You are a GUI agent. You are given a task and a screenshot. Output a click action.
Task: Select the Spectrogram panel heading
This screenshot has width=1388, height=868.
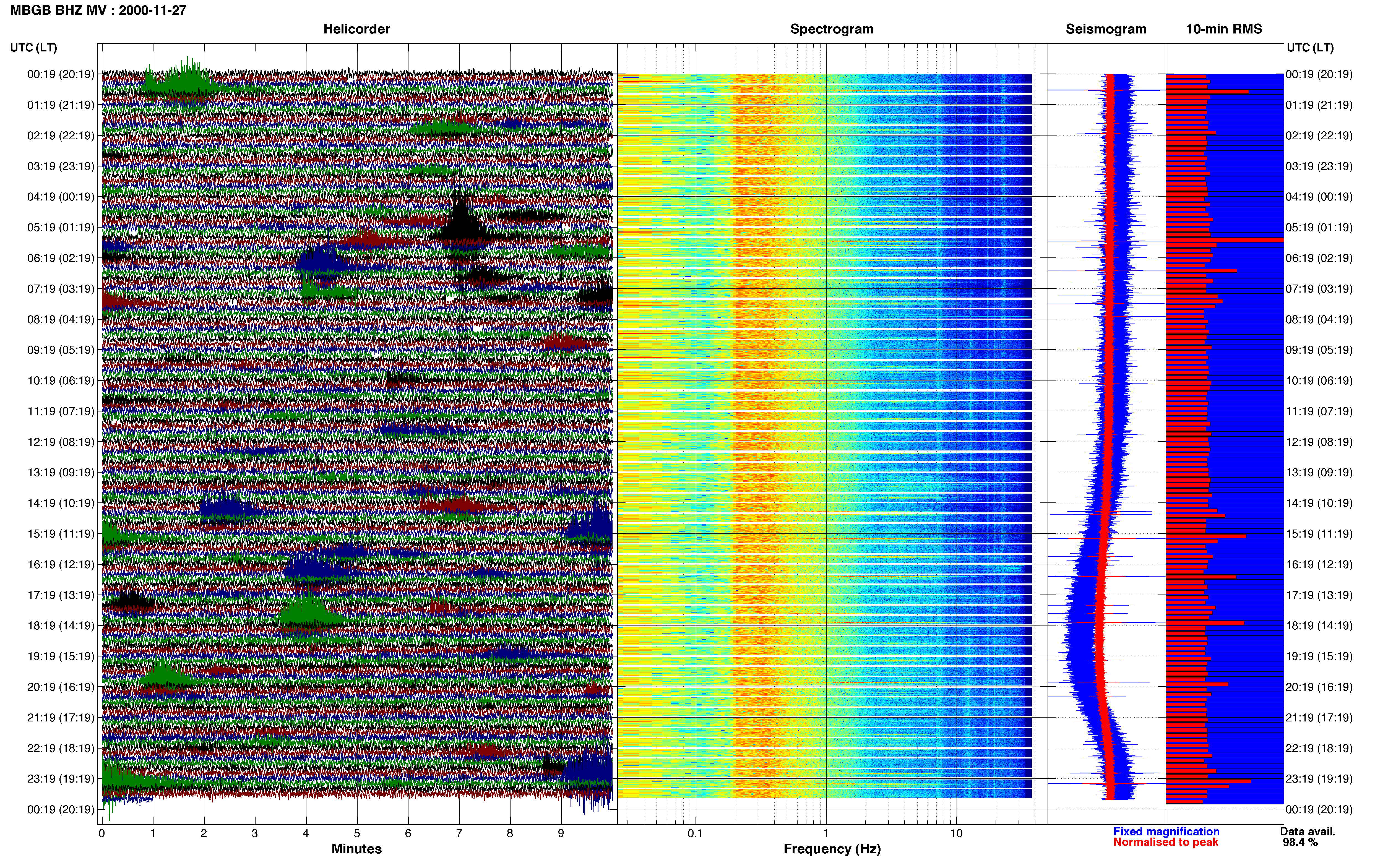point(832,29)
